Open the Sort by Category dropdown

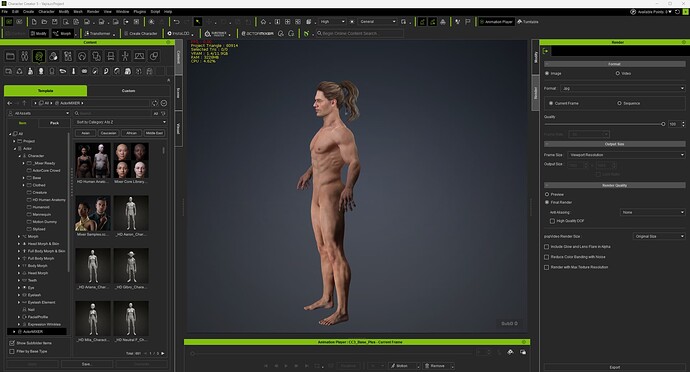(121, 122)
